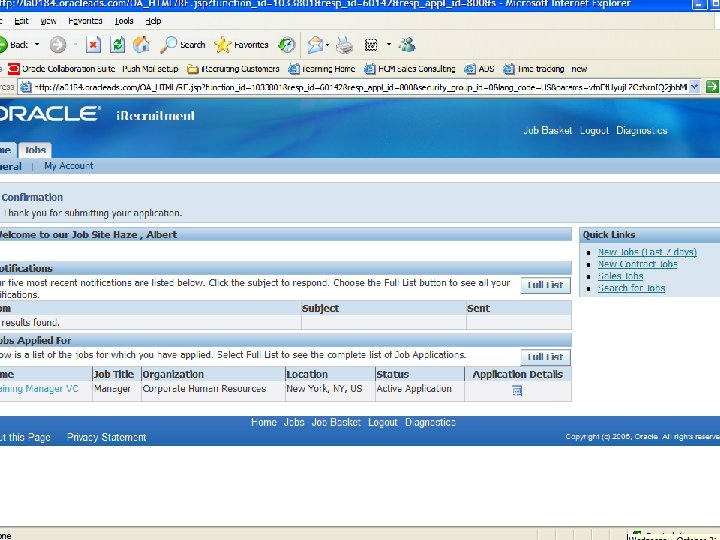Screen dimensions: 720x540
Task: Click Full List for Jobs Applied For
Action: pos(546,357)
